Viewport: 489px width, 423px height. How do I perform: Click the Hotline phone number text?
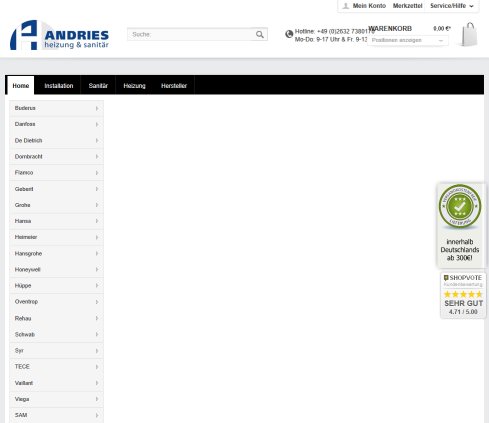pos(334,31)
